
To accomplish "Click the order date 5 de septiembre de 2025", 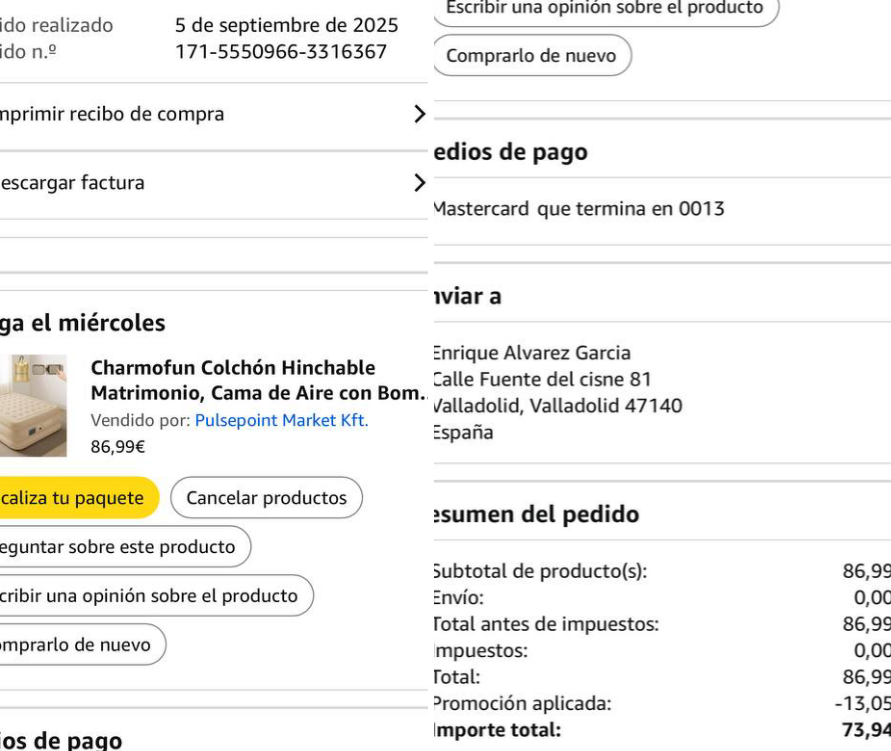I will tap(286, 25).
